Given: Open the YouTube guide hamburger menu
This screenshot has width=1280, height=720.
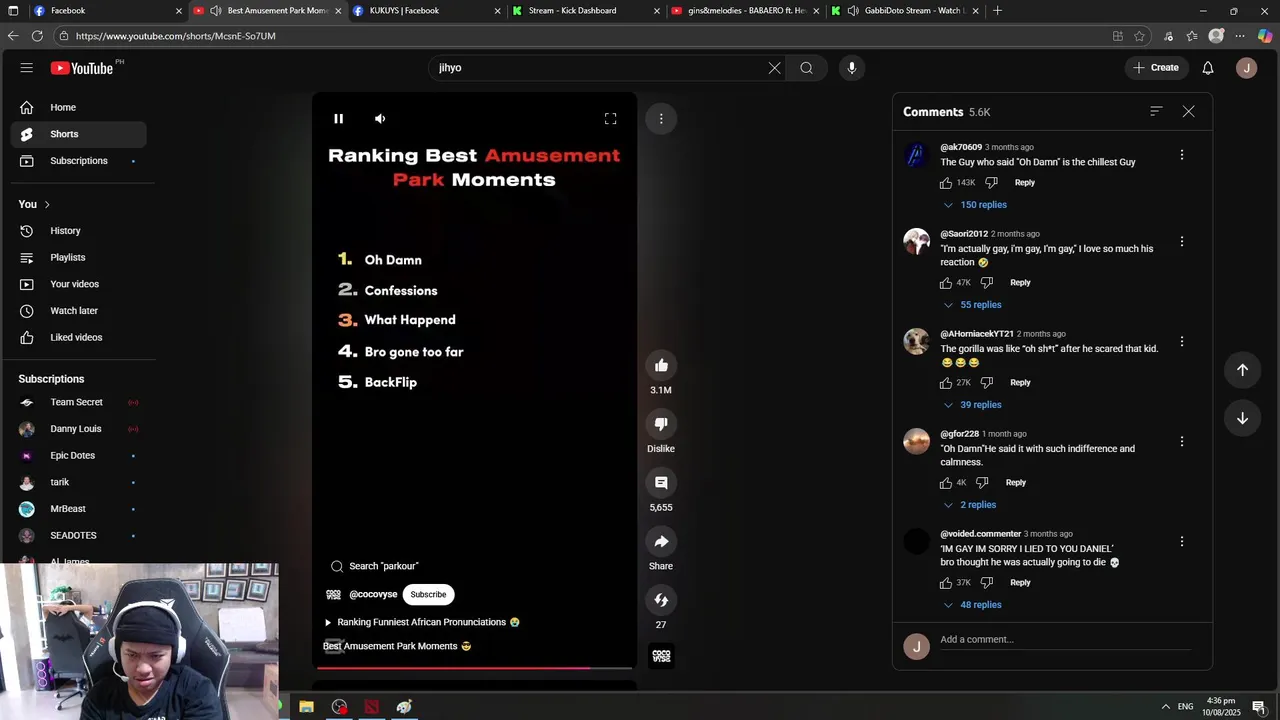Looking at the screenshot, I should click(27, 68).
